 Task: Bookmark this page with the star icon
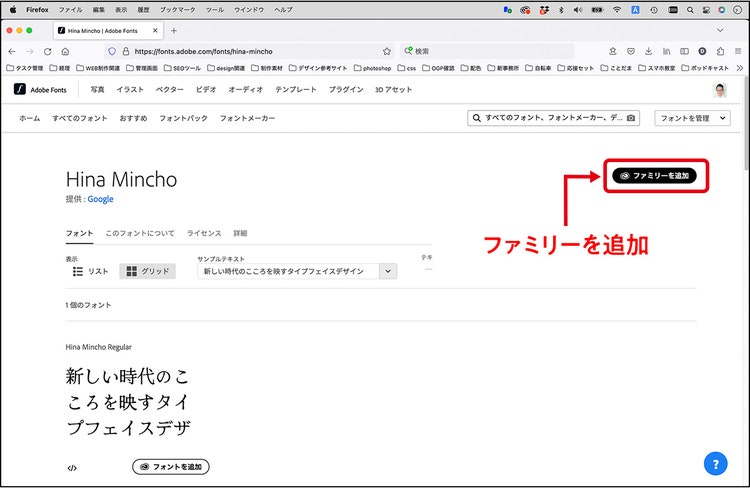coord(386,51)
